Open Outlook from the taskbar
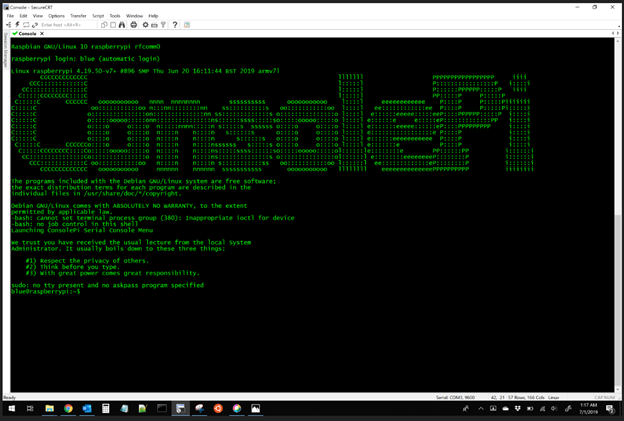This screenshot has height=421, width=624. (x=87, y=409)
